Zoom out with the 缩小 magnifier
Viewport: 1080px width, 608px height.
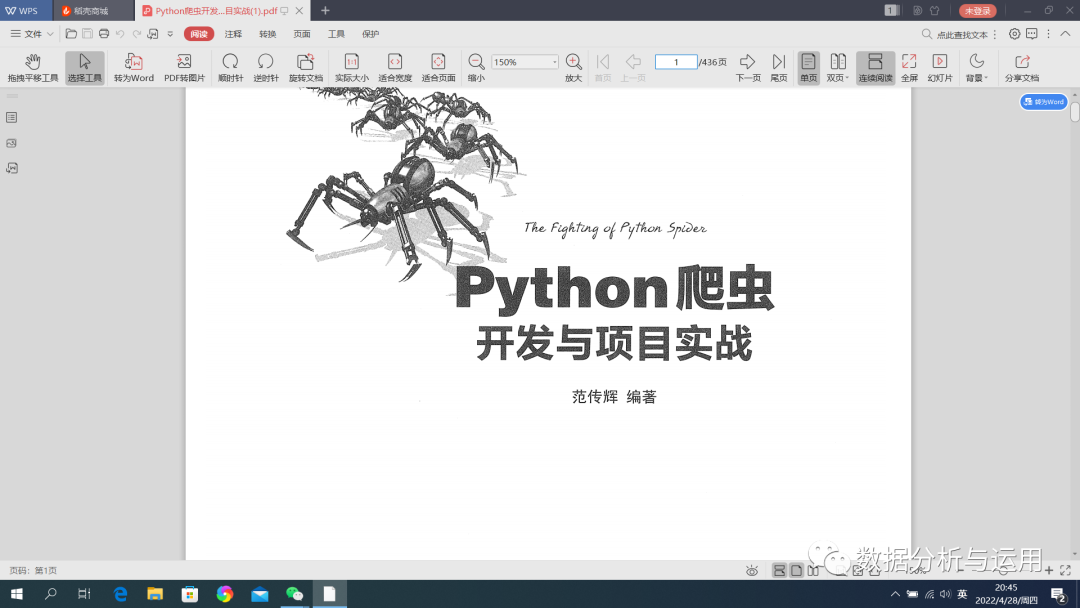point(476,67)
